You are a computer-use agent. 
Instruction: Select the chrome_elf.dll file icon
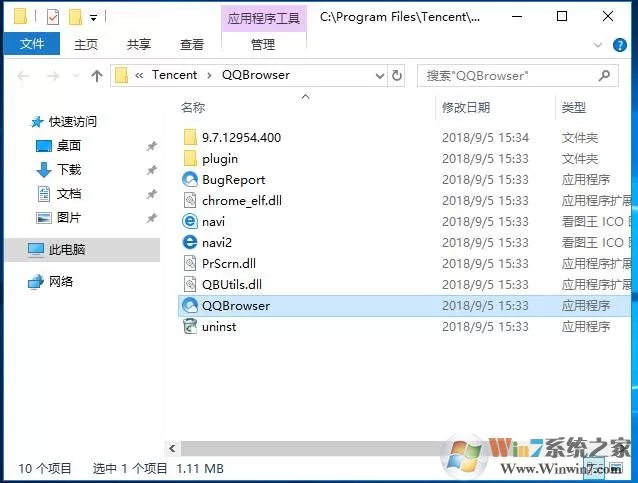190,201
